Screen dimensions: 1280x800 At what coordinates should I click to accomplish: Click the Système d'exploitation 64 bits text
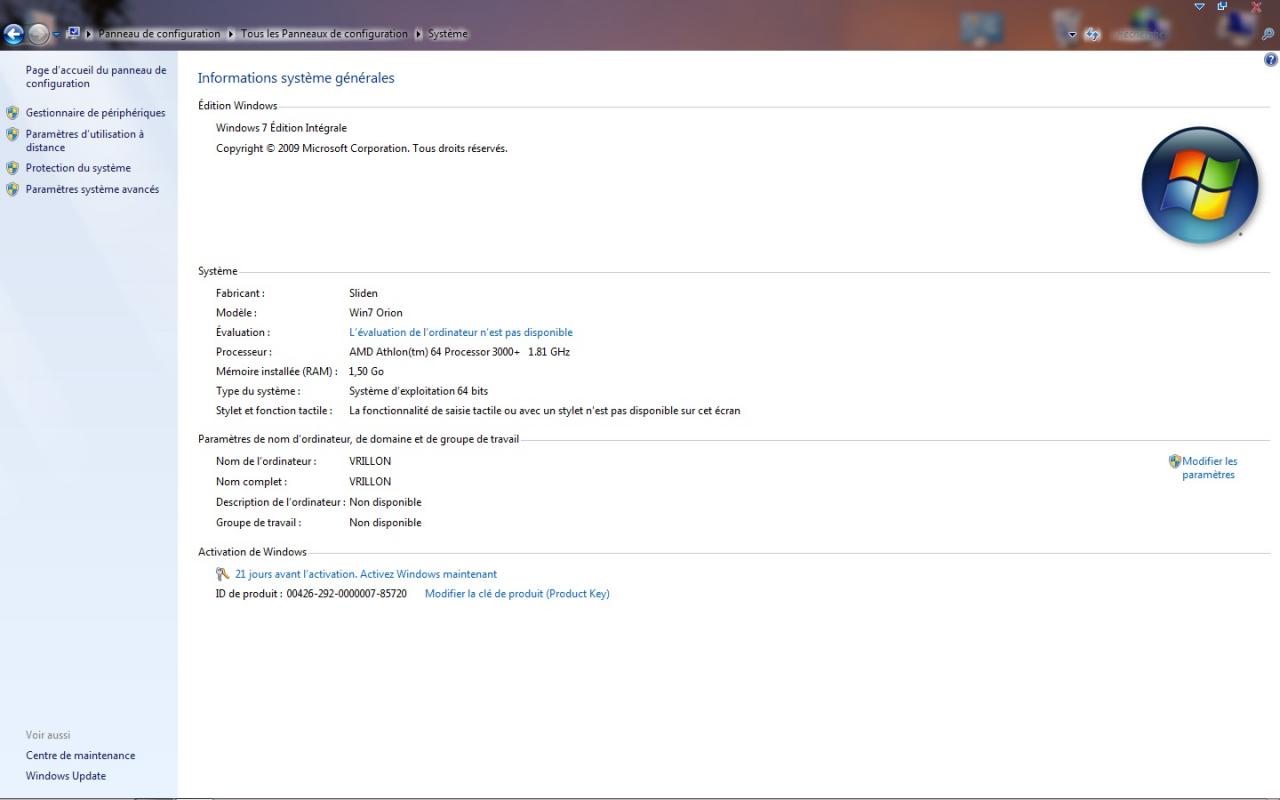pyautogui.click(x=418, y=391)
